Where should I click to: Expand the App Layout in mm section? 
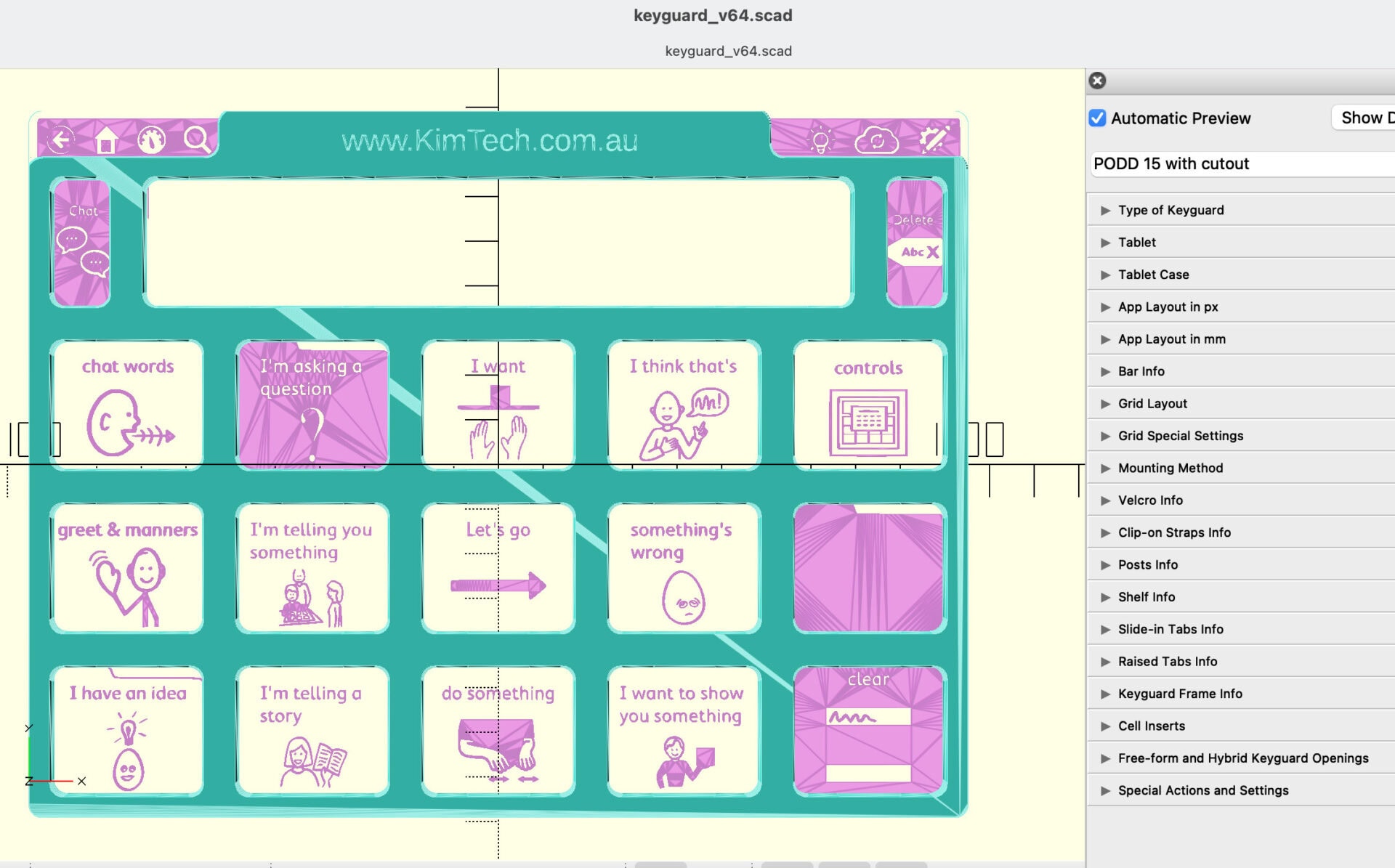click(x=1242, y=339)
